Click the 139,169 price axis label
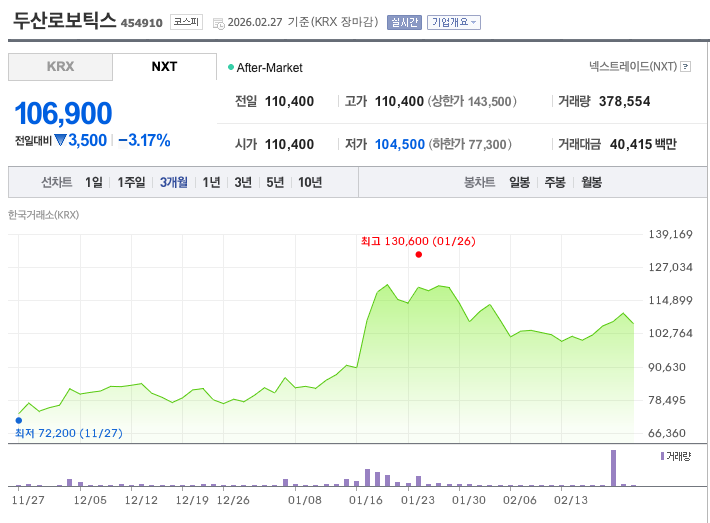710x523 pixels. pyautogui.click(x=671, y=235)
